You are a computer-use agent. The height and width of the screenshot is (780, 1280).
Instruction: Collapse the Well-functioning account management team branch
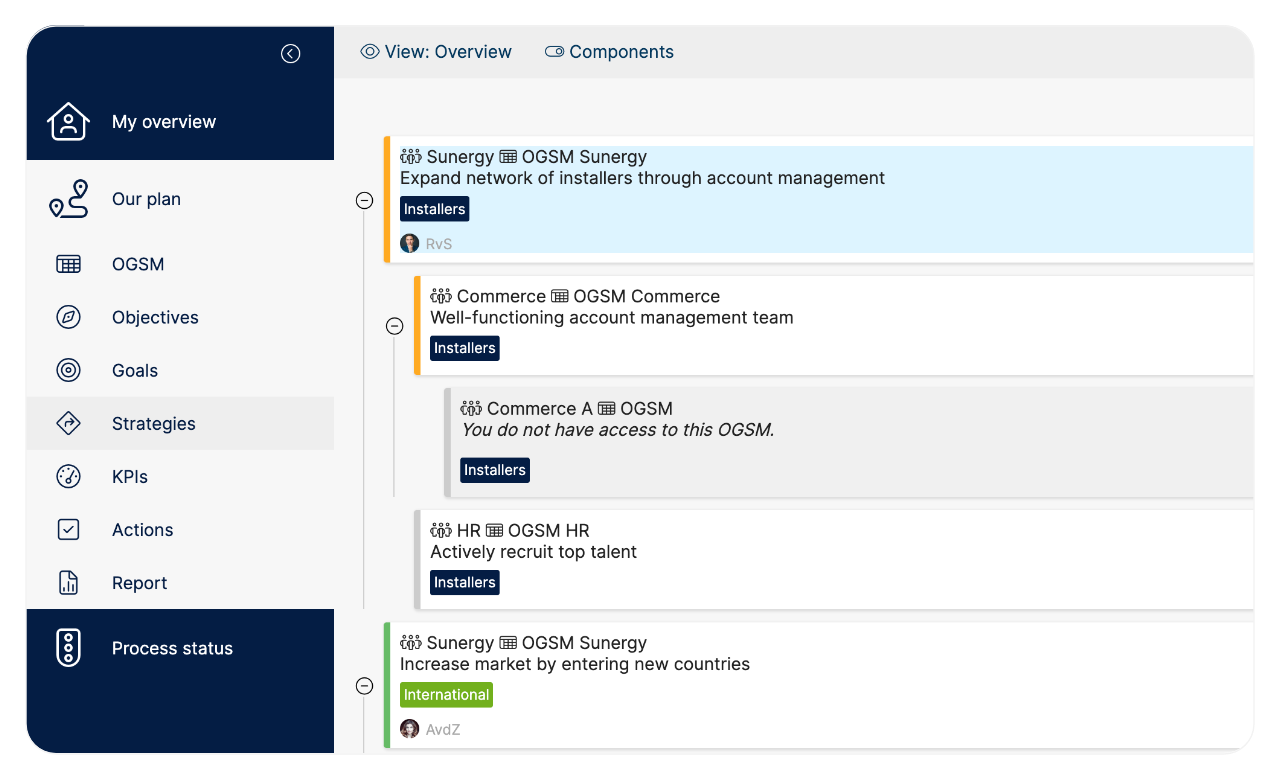point(395,326)
